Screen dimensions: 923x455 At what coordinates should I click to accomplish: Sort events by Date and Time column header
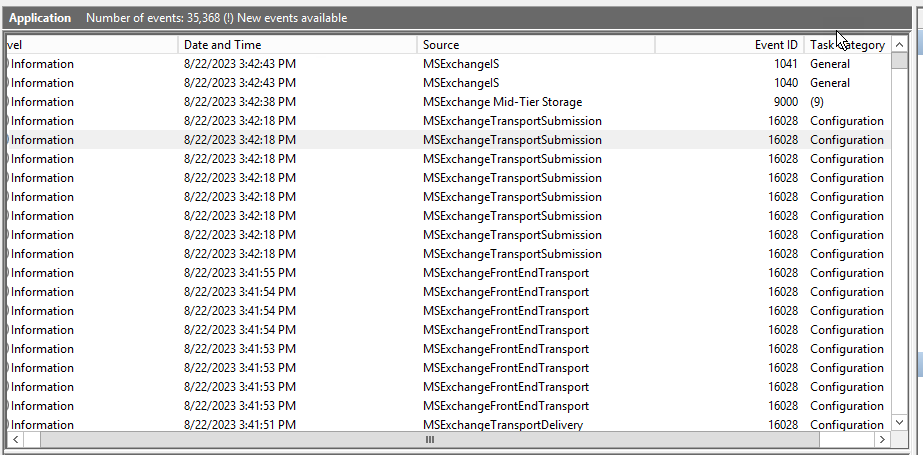click(298, 45)
